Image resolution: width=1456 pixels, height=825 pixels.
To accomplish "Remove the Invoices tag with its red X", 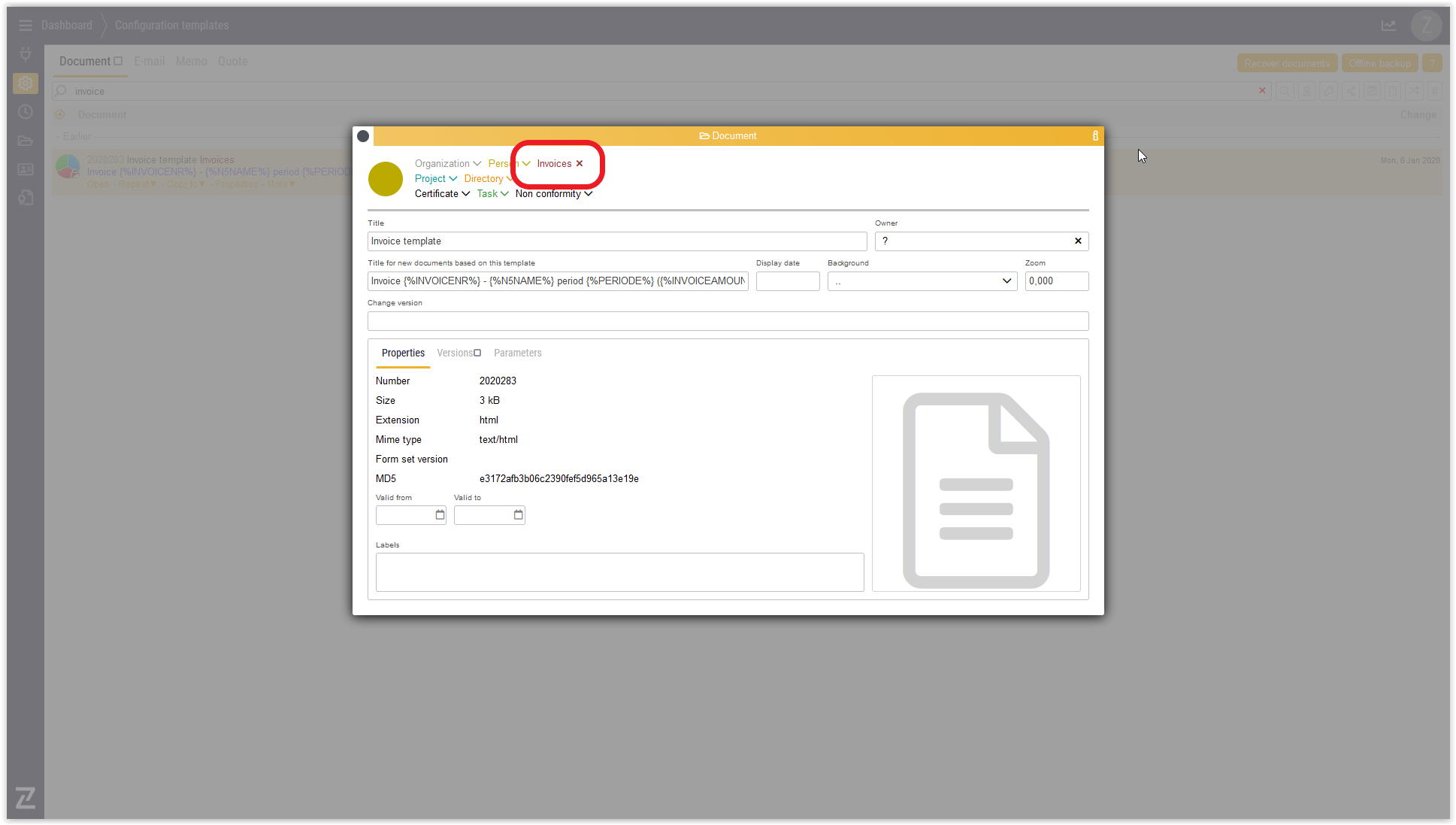I will (580, 164).
